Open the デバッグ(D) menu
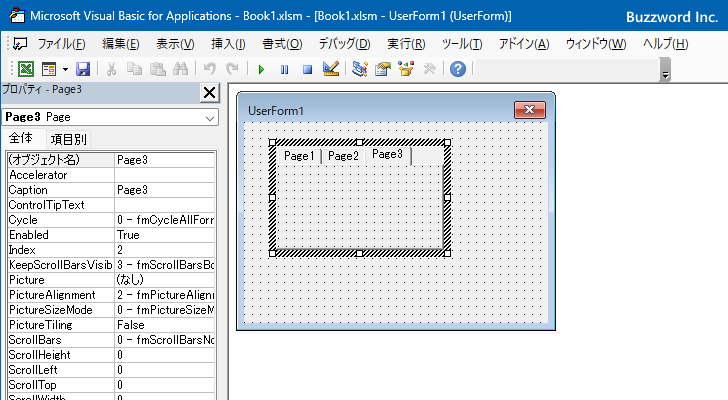 (x=344, y=44)
